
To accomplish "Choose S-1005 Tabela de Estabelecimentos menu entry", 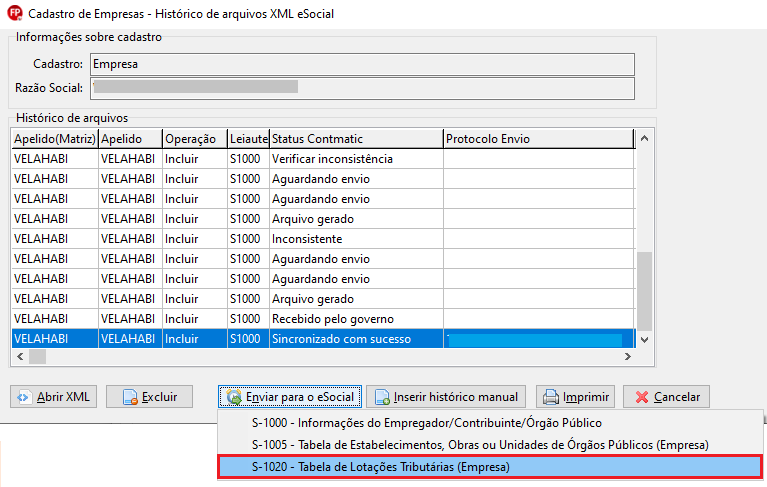I will pyautogui.click(x=490, y=445).
